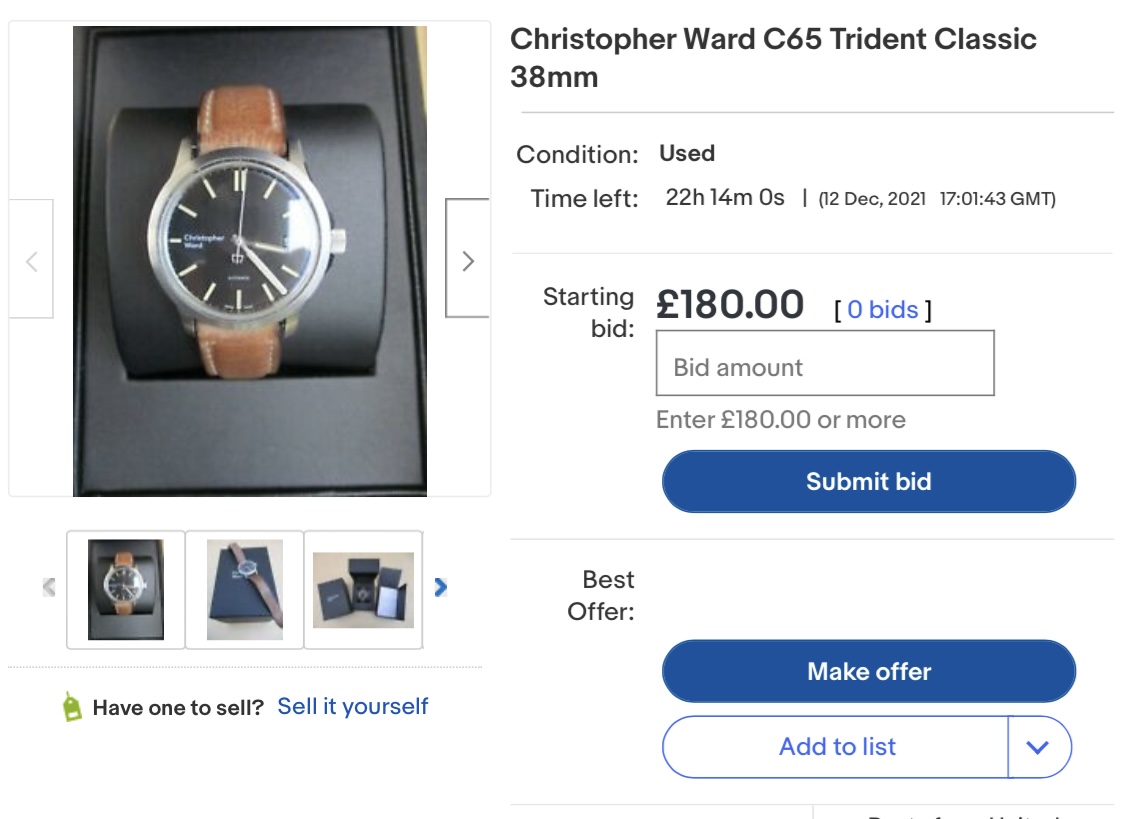Click the next image arrow on main photo

click(x=467, y=260)
